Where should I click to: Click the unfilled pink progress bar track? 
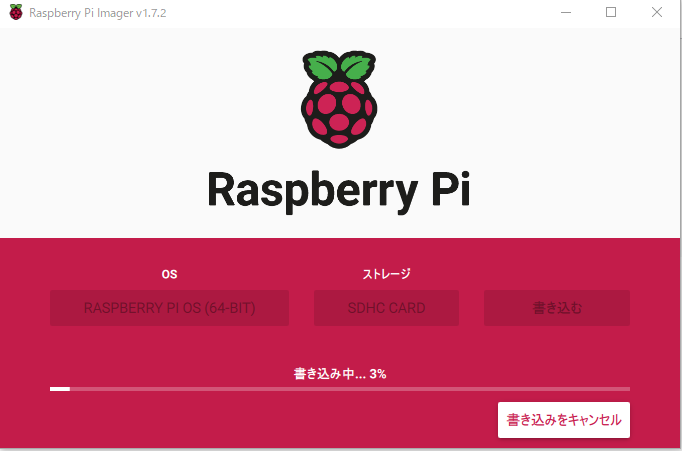point(350,389)
